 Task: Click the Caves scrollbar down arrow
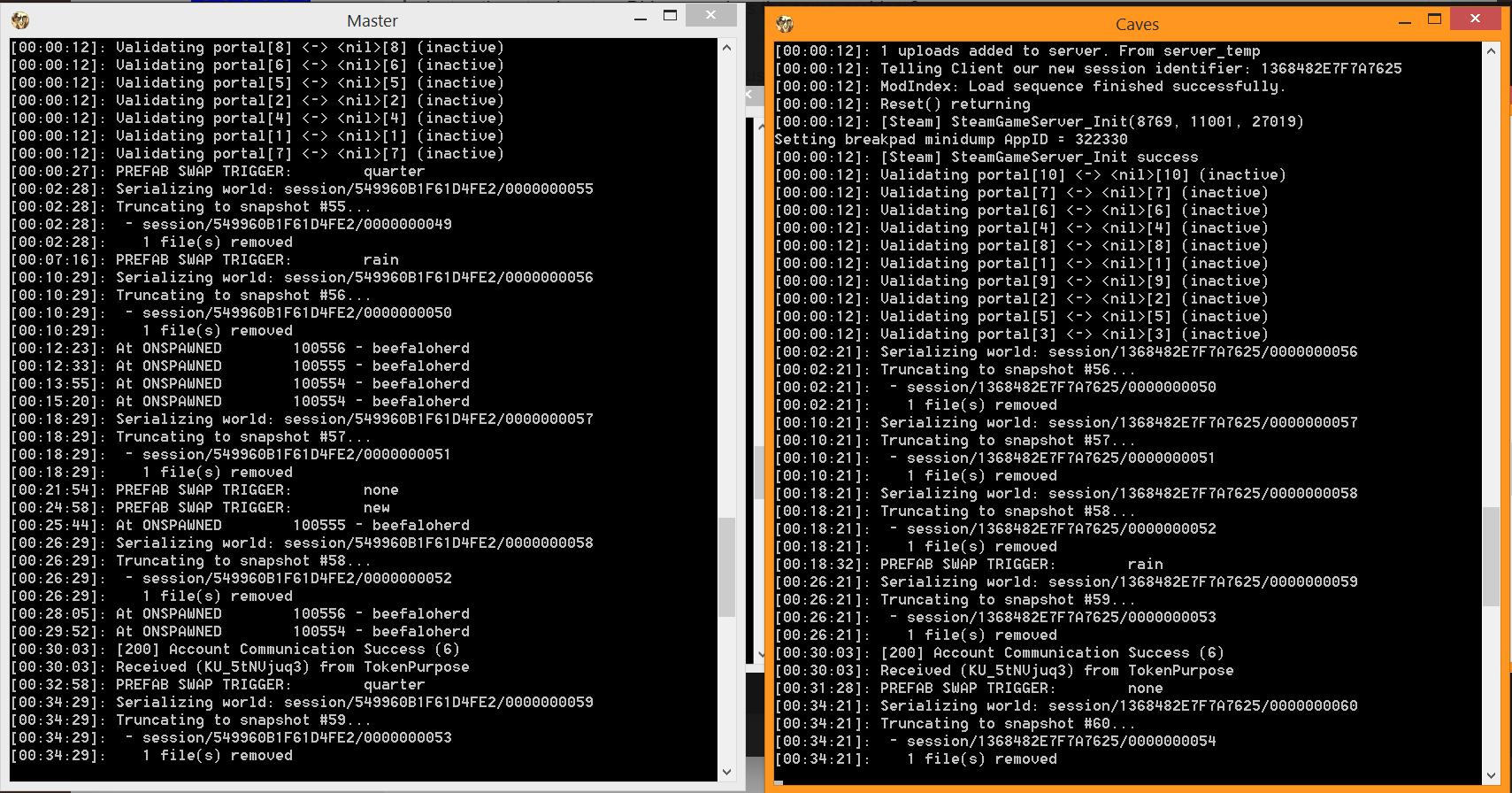pyautogui.click(x=1492, y=775)
